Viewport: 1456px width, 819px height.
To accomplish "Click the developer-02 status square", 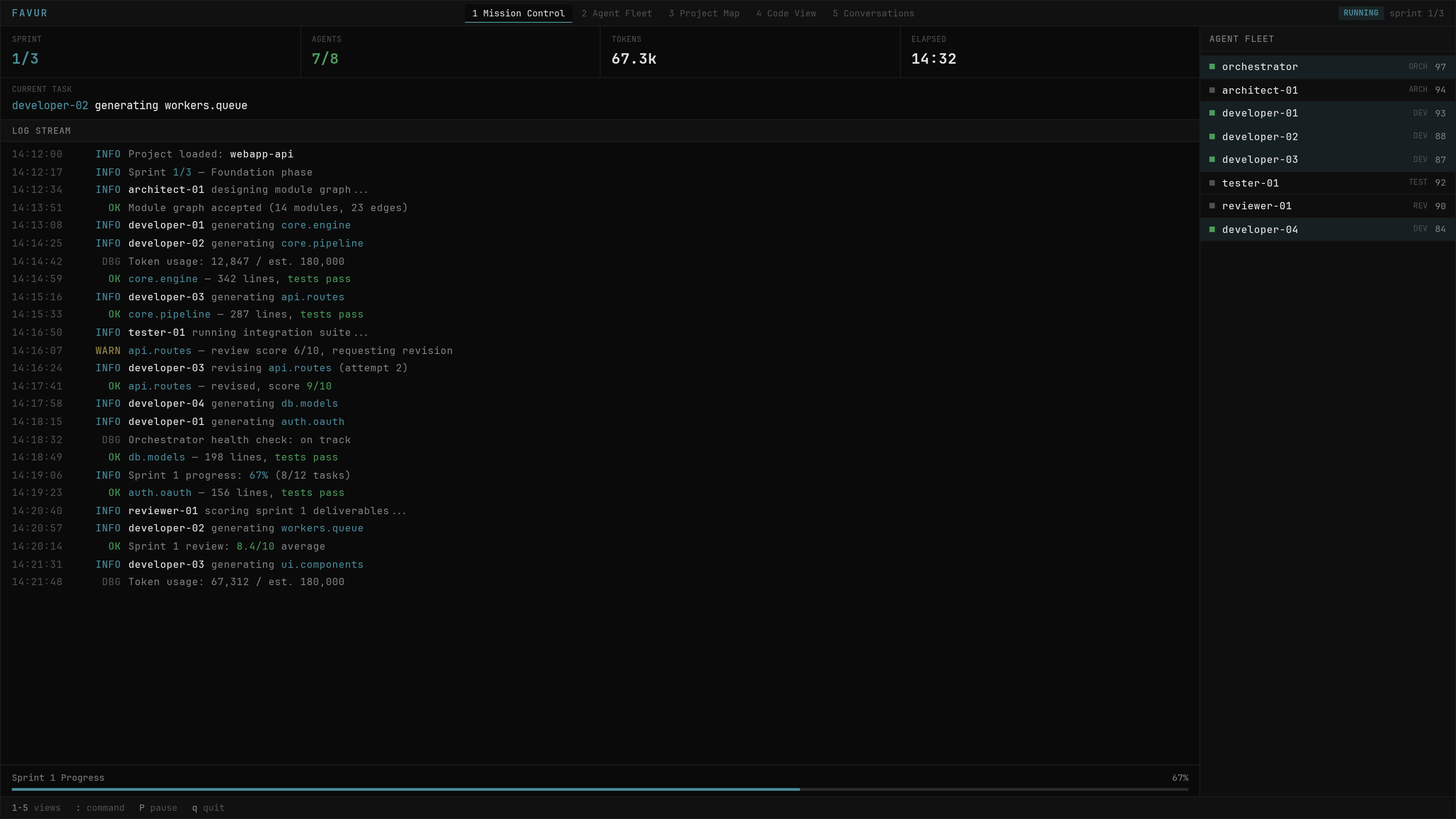I will (1213, 136).
